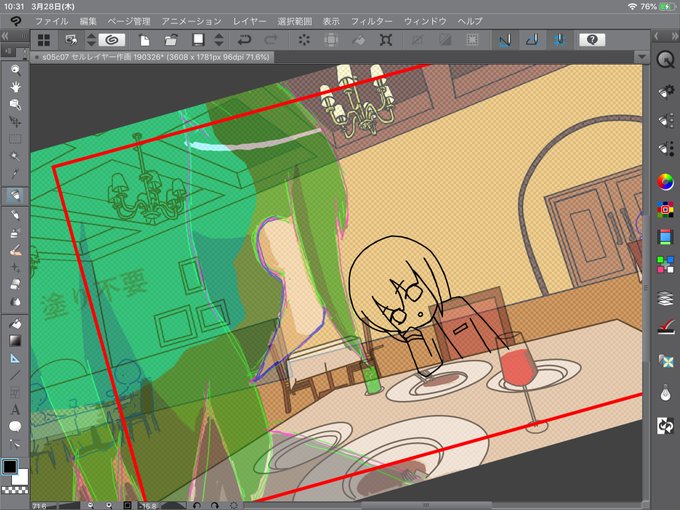Expand the touch gesture settings arrows
This screenshot has width=680, height=510.
click(x=91, y=40)
